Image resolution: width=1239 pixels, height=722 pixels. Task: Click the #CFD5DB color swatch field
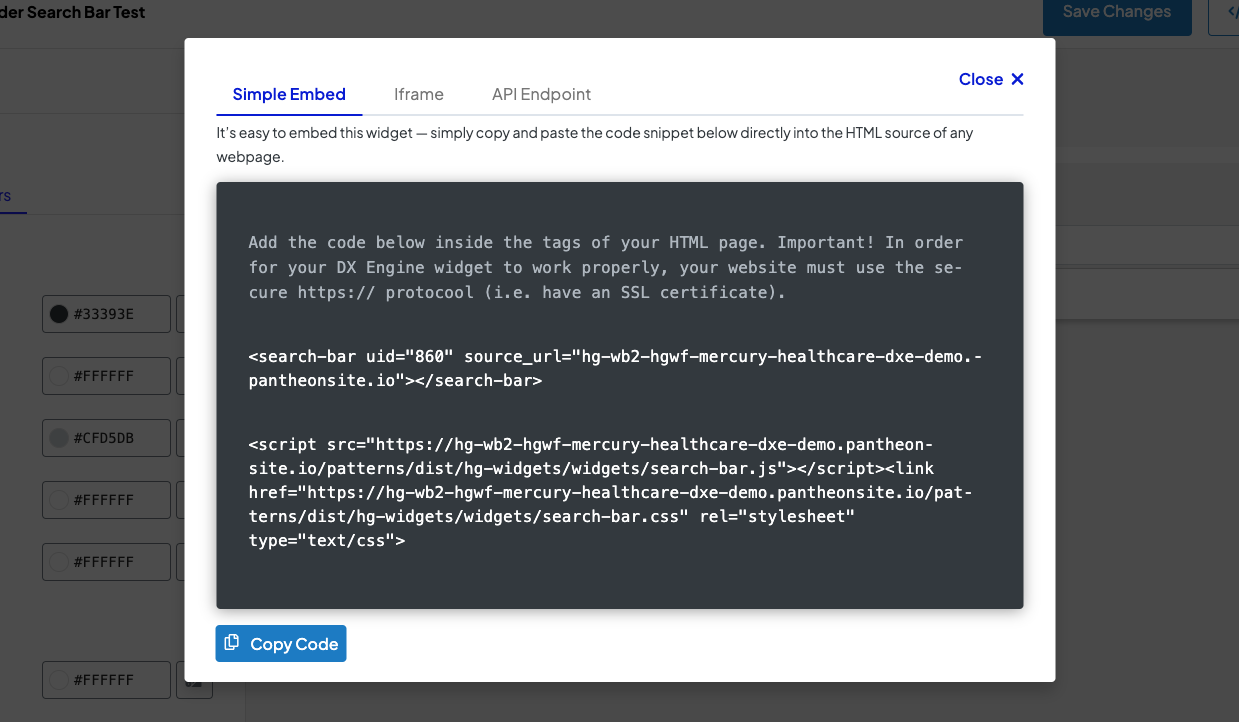106,437
